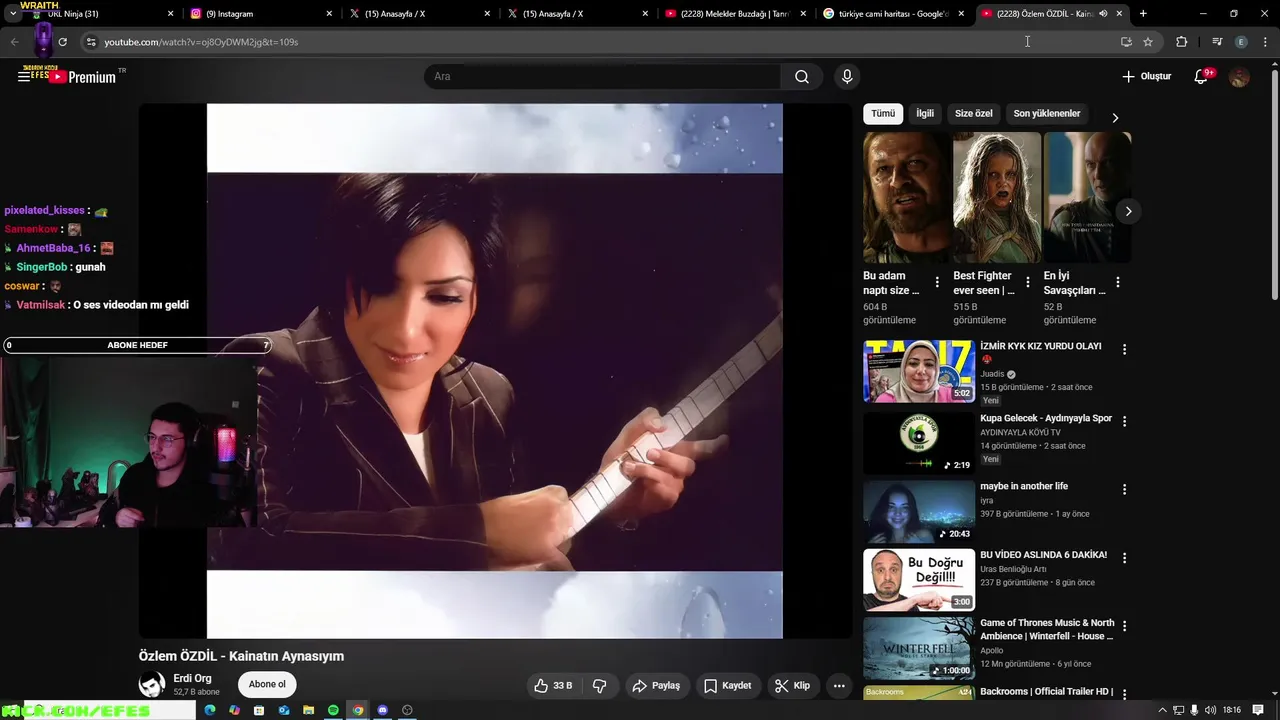Close the Instagram tab
The image size is (1280, 720).
(329, 14)
